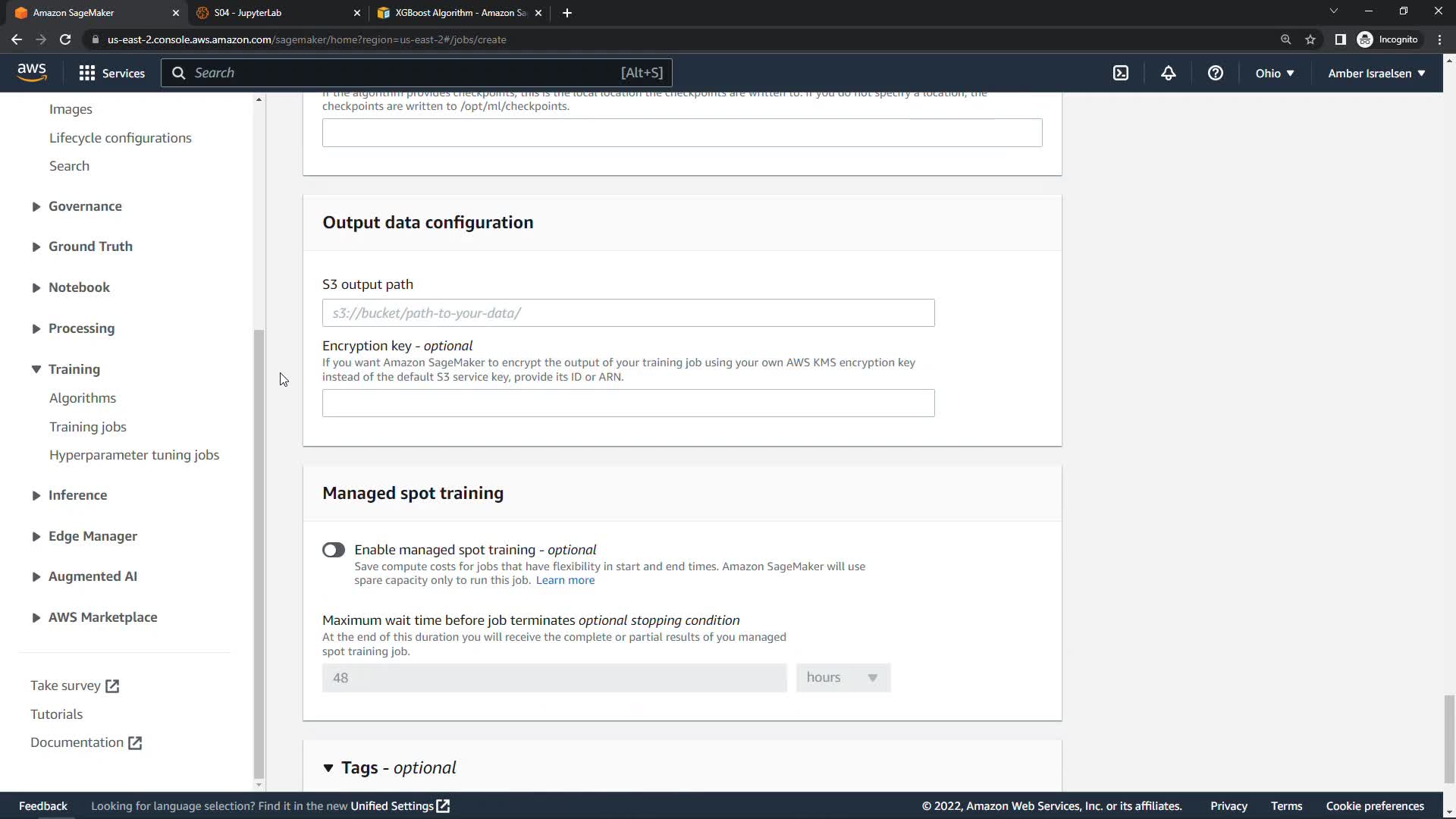Click the S3 output path field
This screenshot has width=1456, height=819.
[x=628, y=313]
